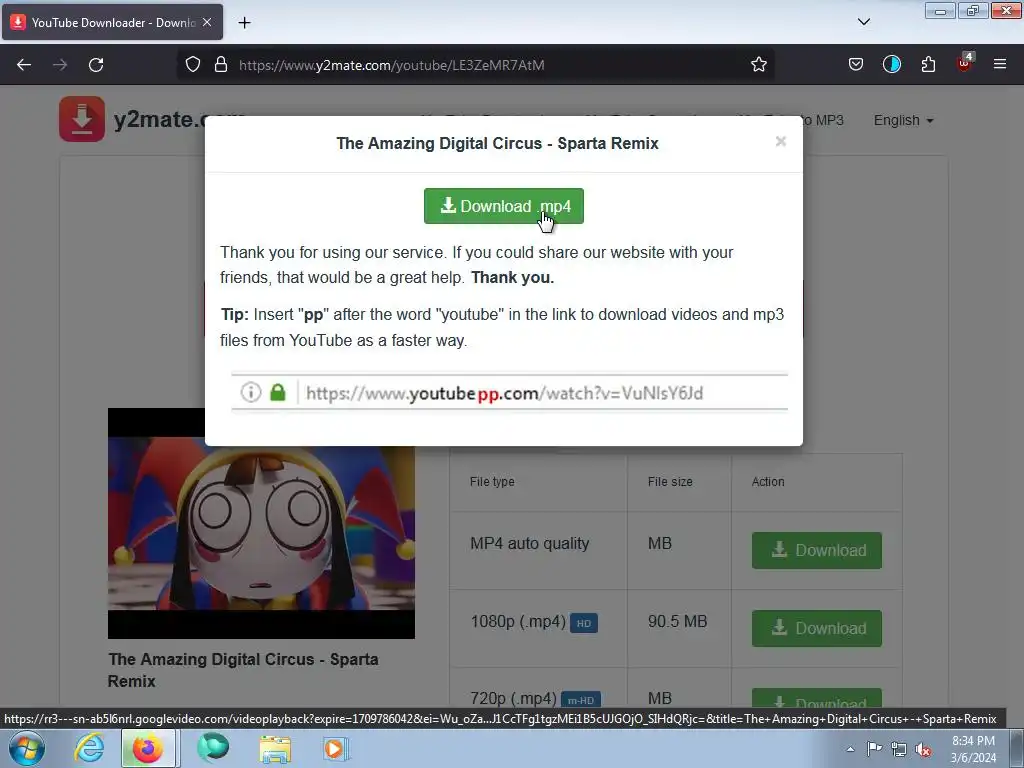Open the tracking protection shield icon
The width and height of the screenshot is (1024, 768).
click(x=193, y=65)
